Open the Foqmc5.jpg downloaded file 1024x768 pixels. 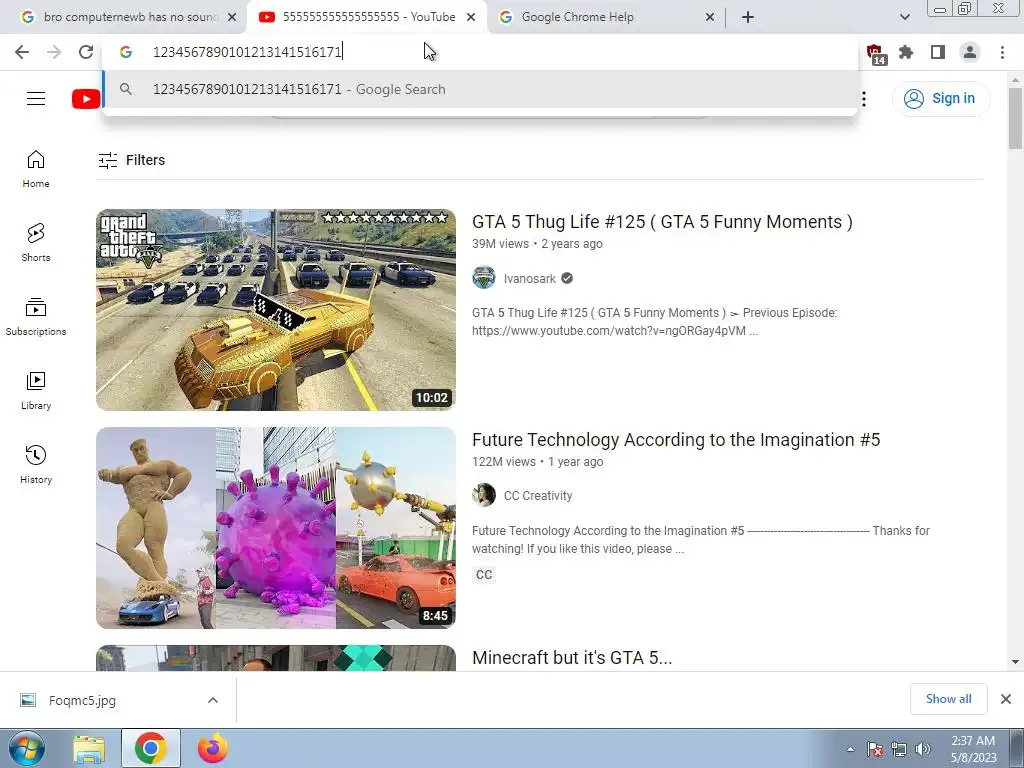[82, 701]
